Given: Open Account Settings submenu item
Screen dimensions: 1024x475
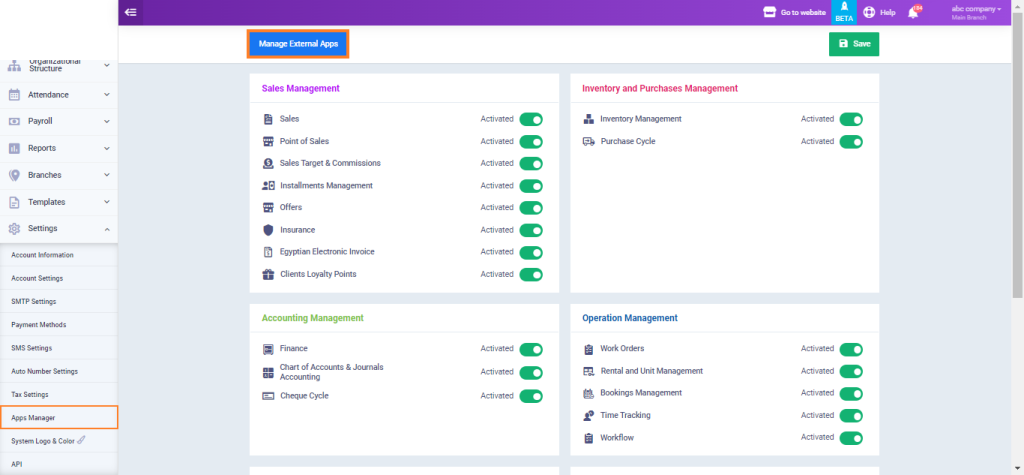Looking at the screenshot, I should click(x=59, y=278).
